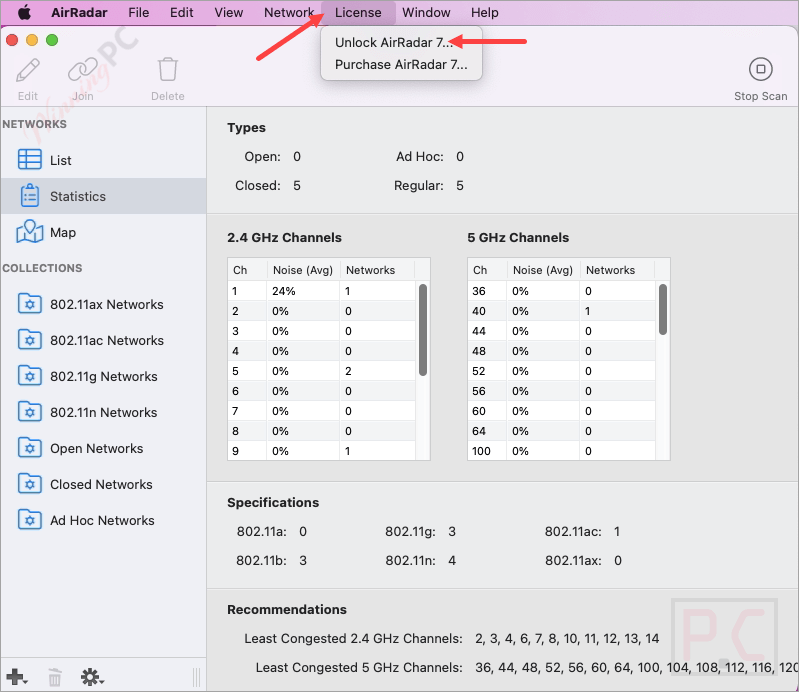Click the sidebar resize handle at bottom
This screenshot has height=692, width=799.
point(197,677)
